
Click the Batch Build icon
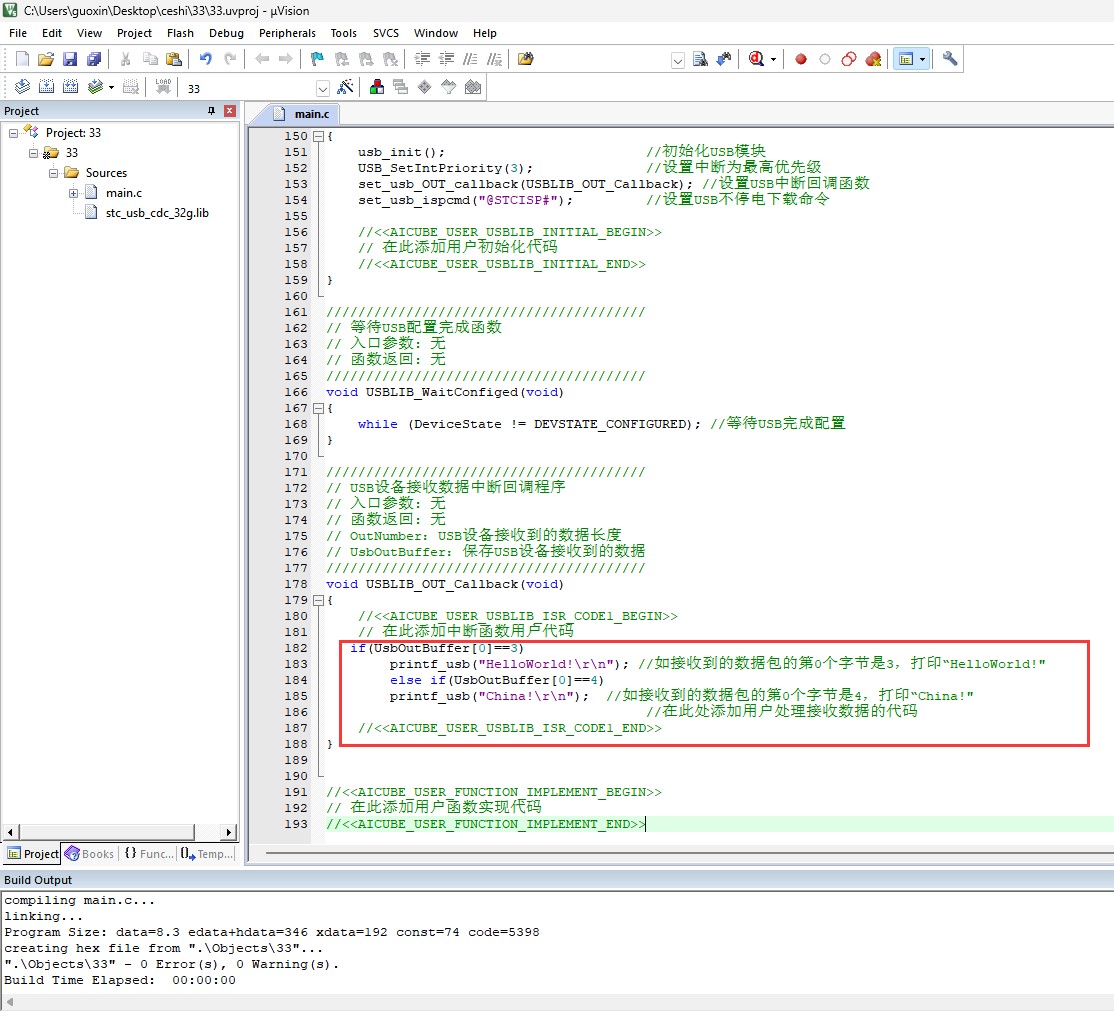click(x=94, y=87)
